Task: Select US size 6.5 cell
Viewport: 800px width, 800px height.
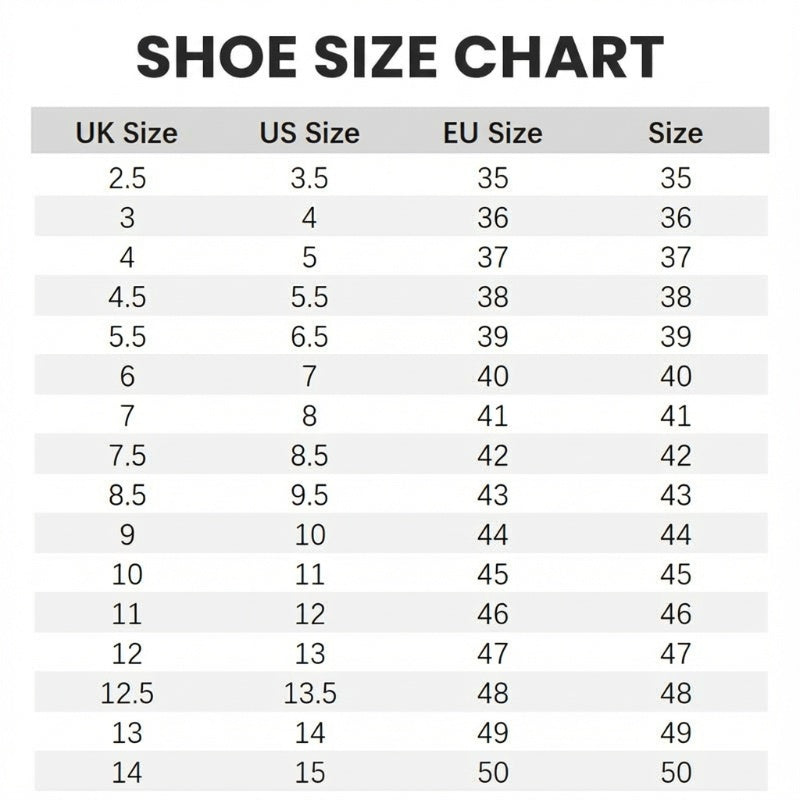Action: pyautogui.click(x=309, y=337)
